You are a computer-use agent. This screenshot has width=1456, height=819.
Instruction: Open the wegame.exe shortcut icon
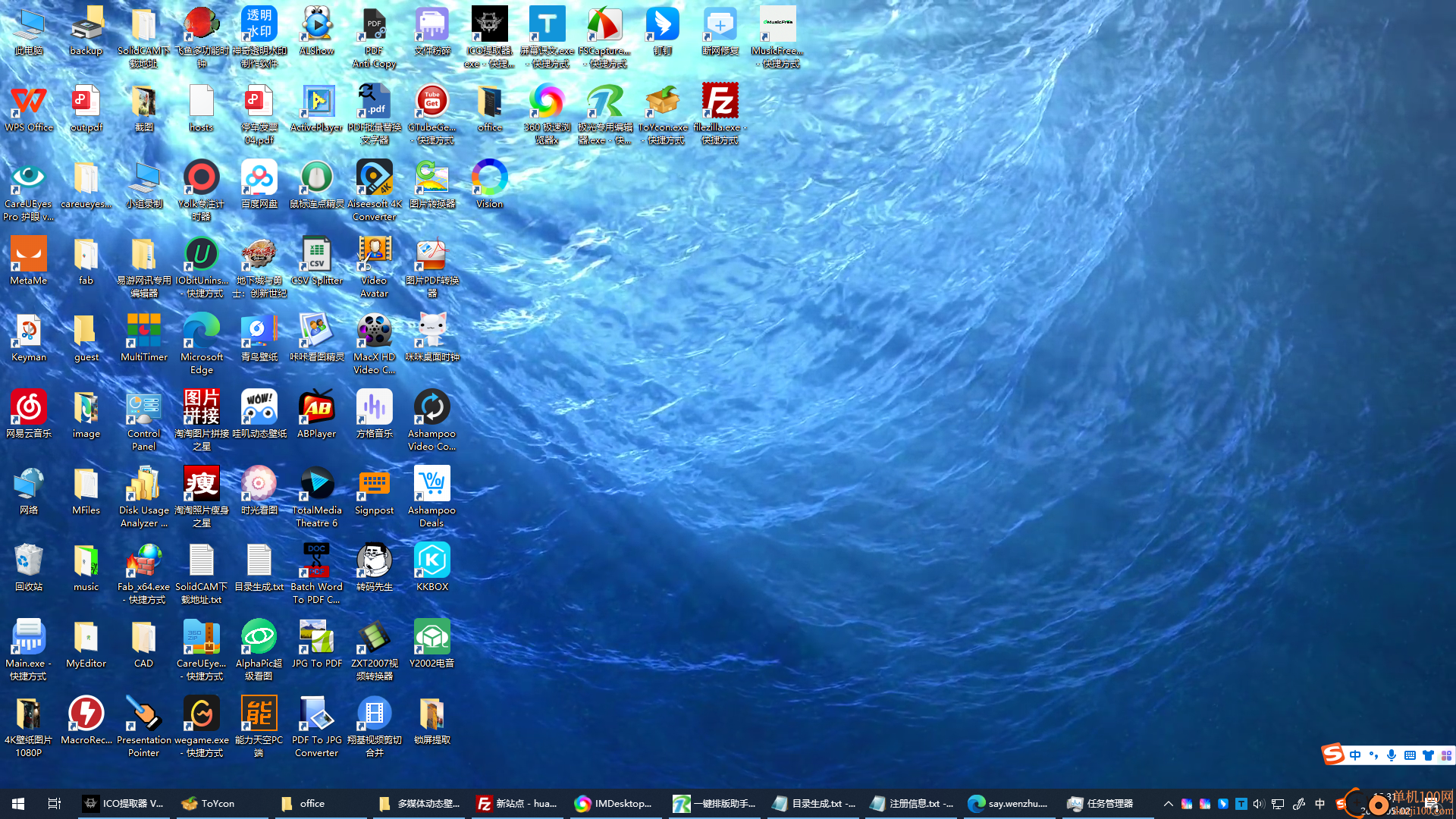[x=202, y=727]
